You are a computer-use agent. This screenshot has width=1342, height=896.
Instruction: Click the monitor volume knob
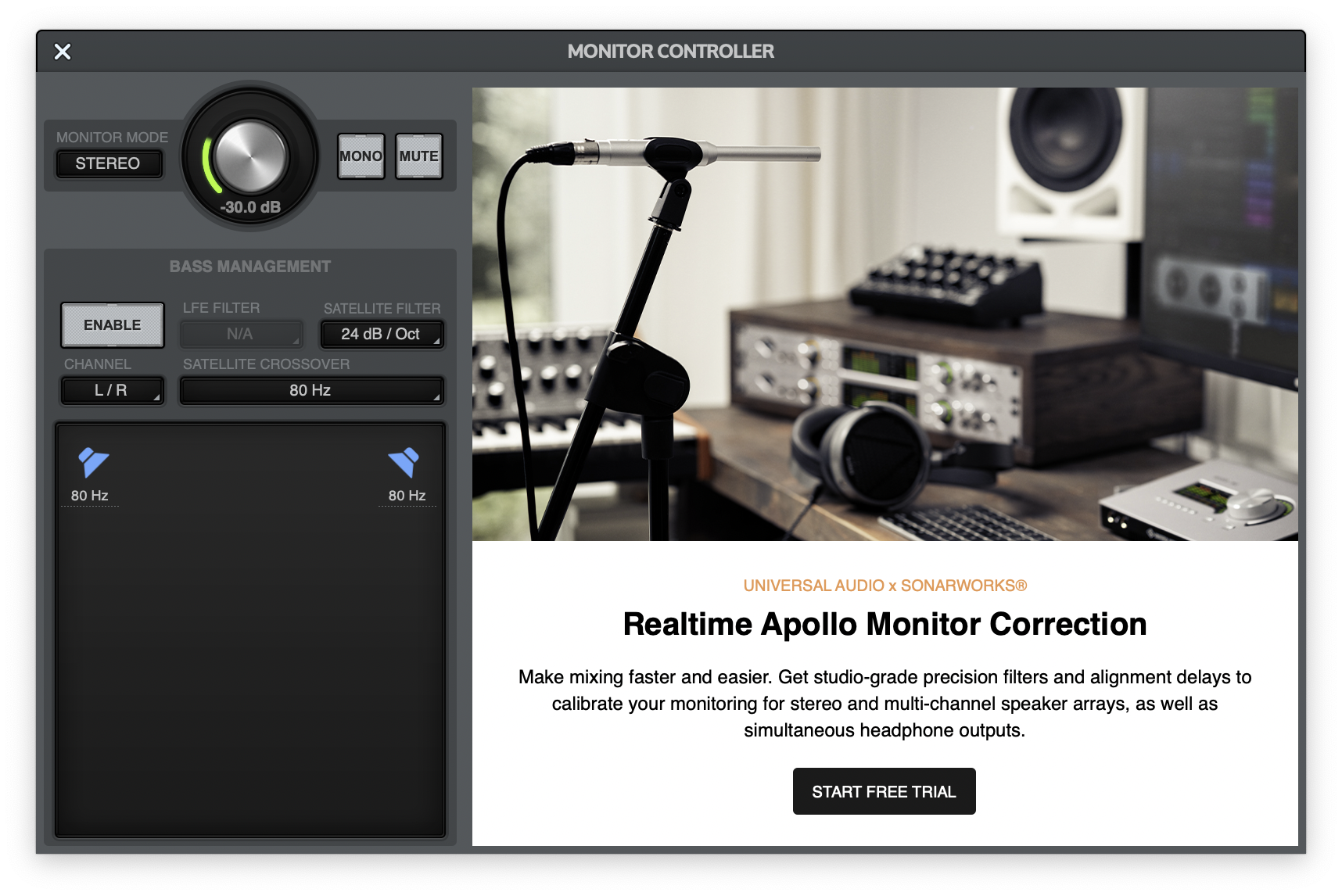[250, 156]
